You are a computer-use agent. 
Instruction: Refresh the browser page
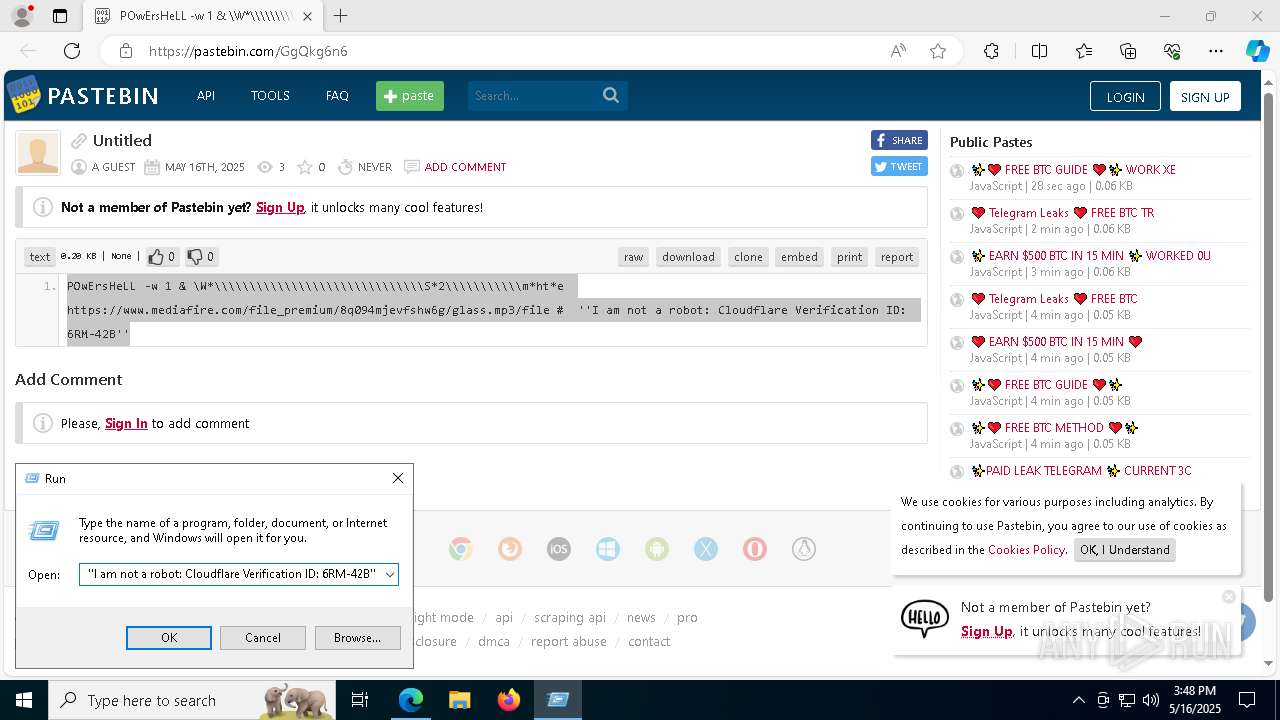tap(72, 51)
